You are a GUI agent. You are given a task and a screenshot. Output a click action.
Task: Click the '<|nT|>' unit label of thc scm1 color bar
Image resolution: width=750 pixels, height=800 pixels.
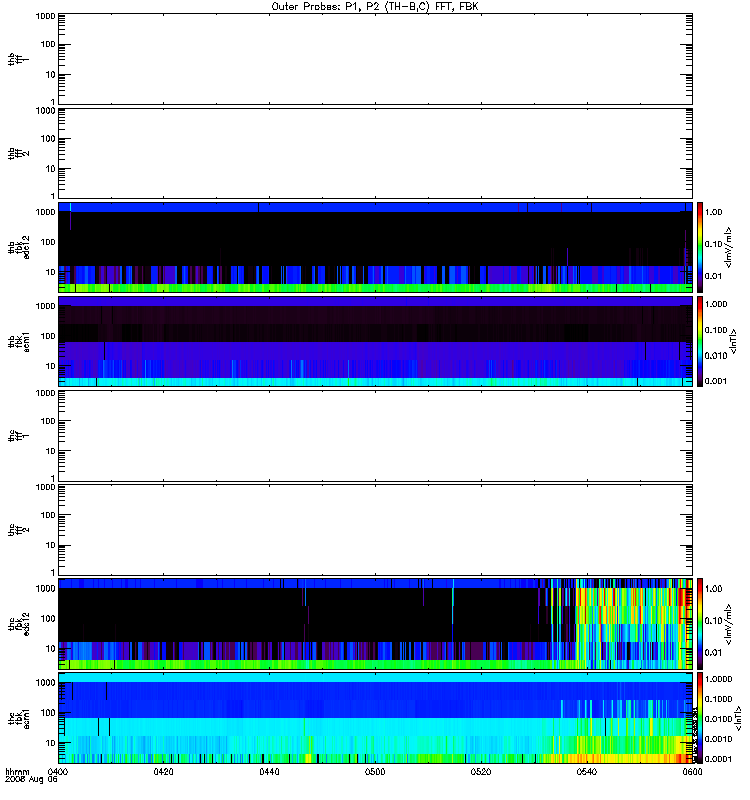click(x=737, y=717)
